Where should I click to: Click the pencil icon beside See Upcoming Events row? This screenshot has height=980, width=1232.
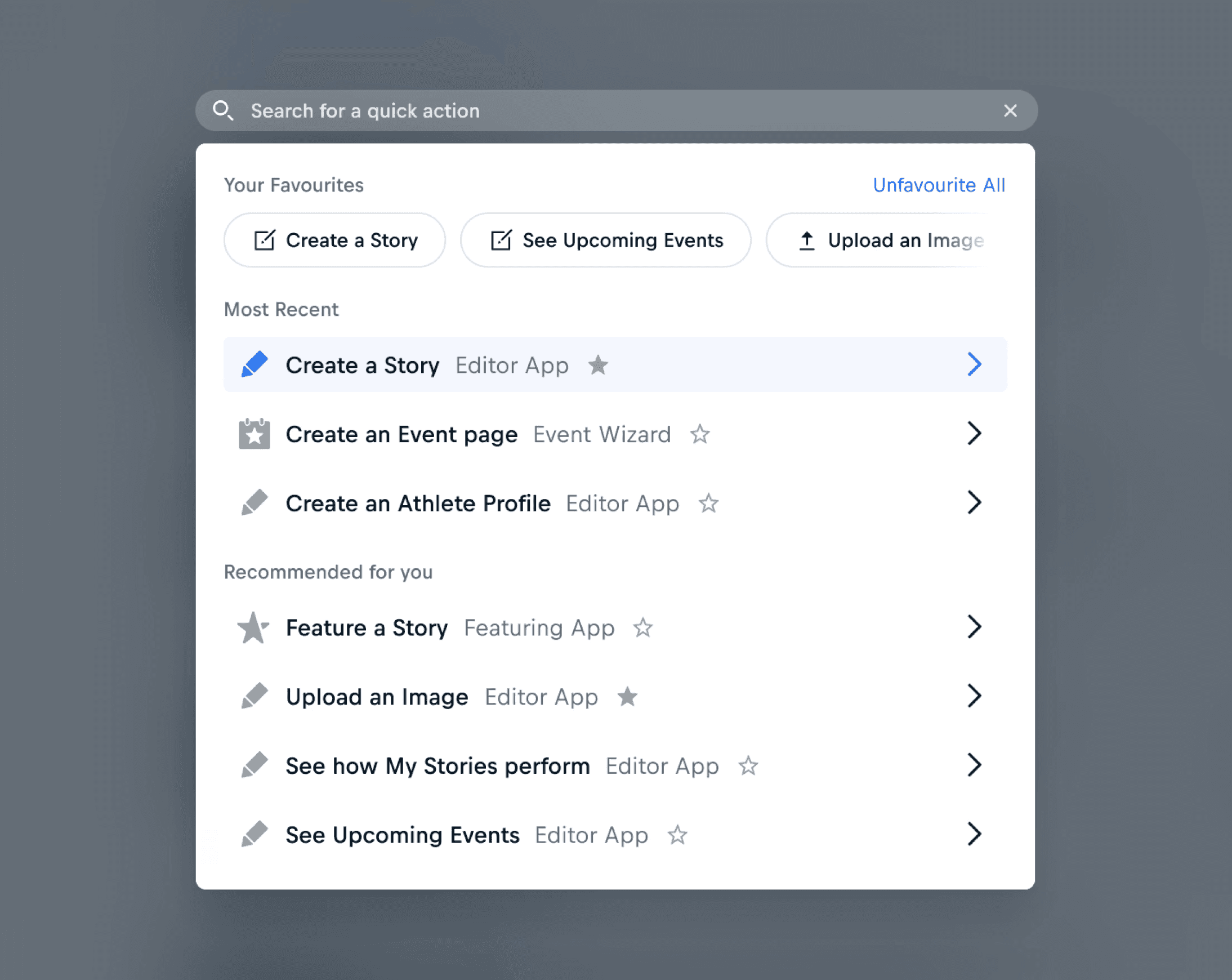(x=255, y=834)
